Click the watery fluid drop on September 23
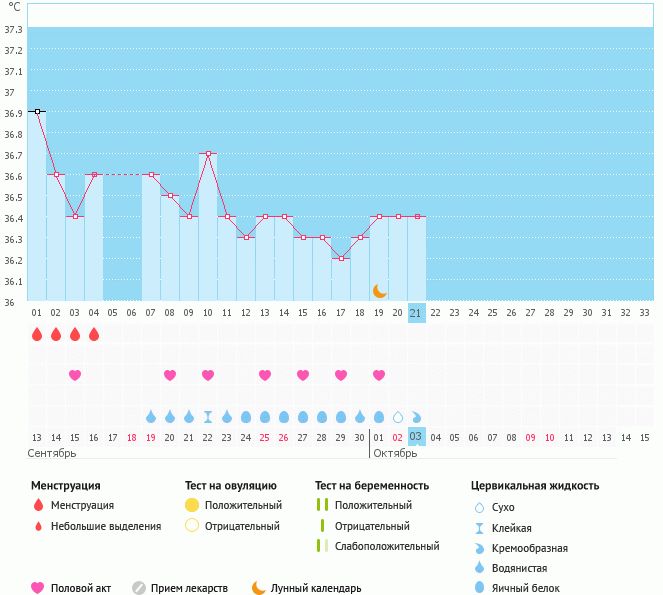Image resolution: width=663 pixels, height=595 pixels. pyautogui.click(x=227, y=417)
